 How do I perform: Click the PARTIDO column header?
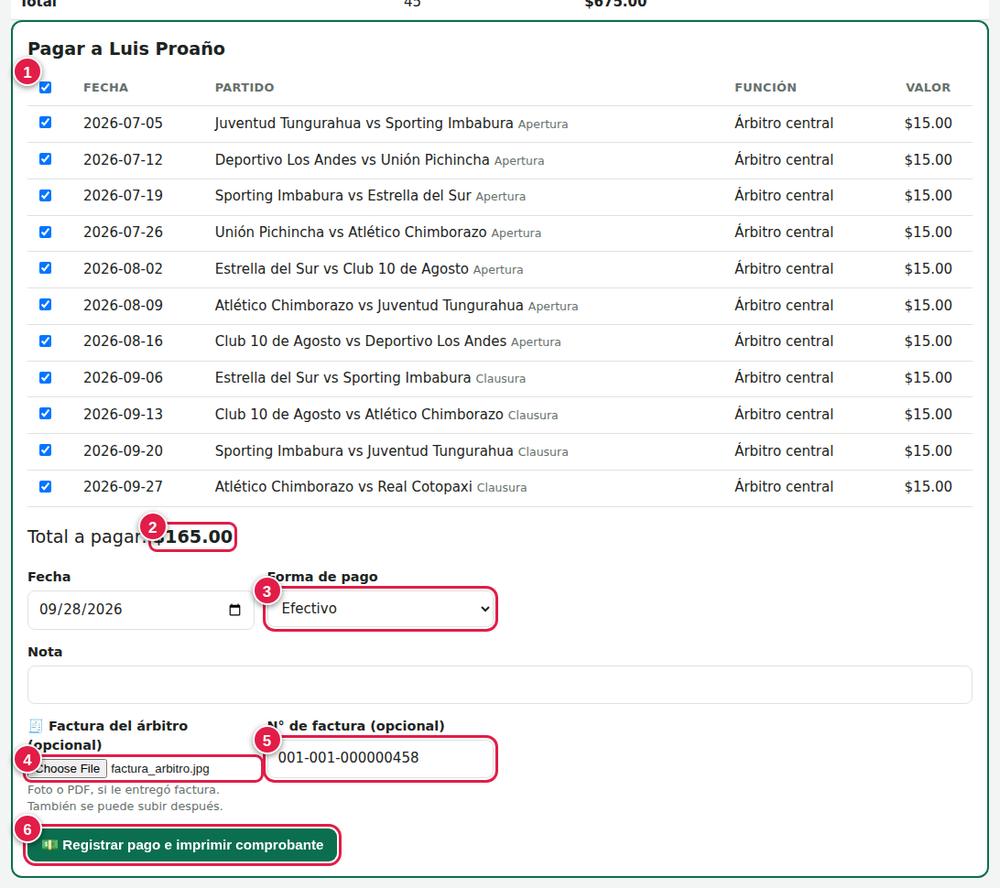244,87
